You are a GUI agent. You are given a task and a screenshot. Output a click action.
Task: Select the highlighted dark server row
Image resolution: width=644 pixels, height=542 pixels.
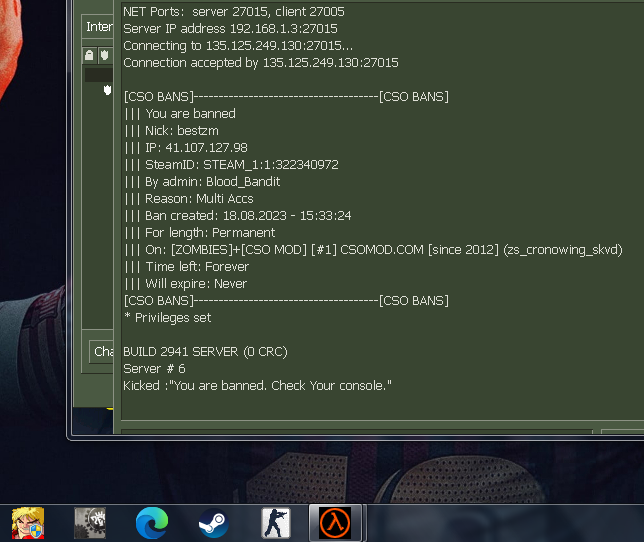99,75
